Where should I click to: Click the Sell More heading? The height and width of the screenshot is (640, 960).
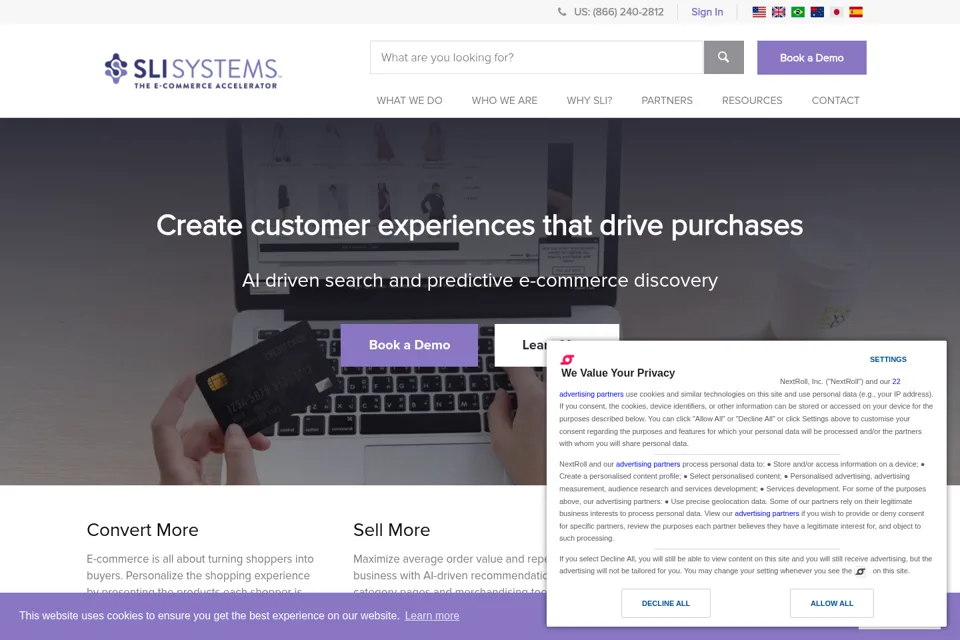click(x=392, y=530)
